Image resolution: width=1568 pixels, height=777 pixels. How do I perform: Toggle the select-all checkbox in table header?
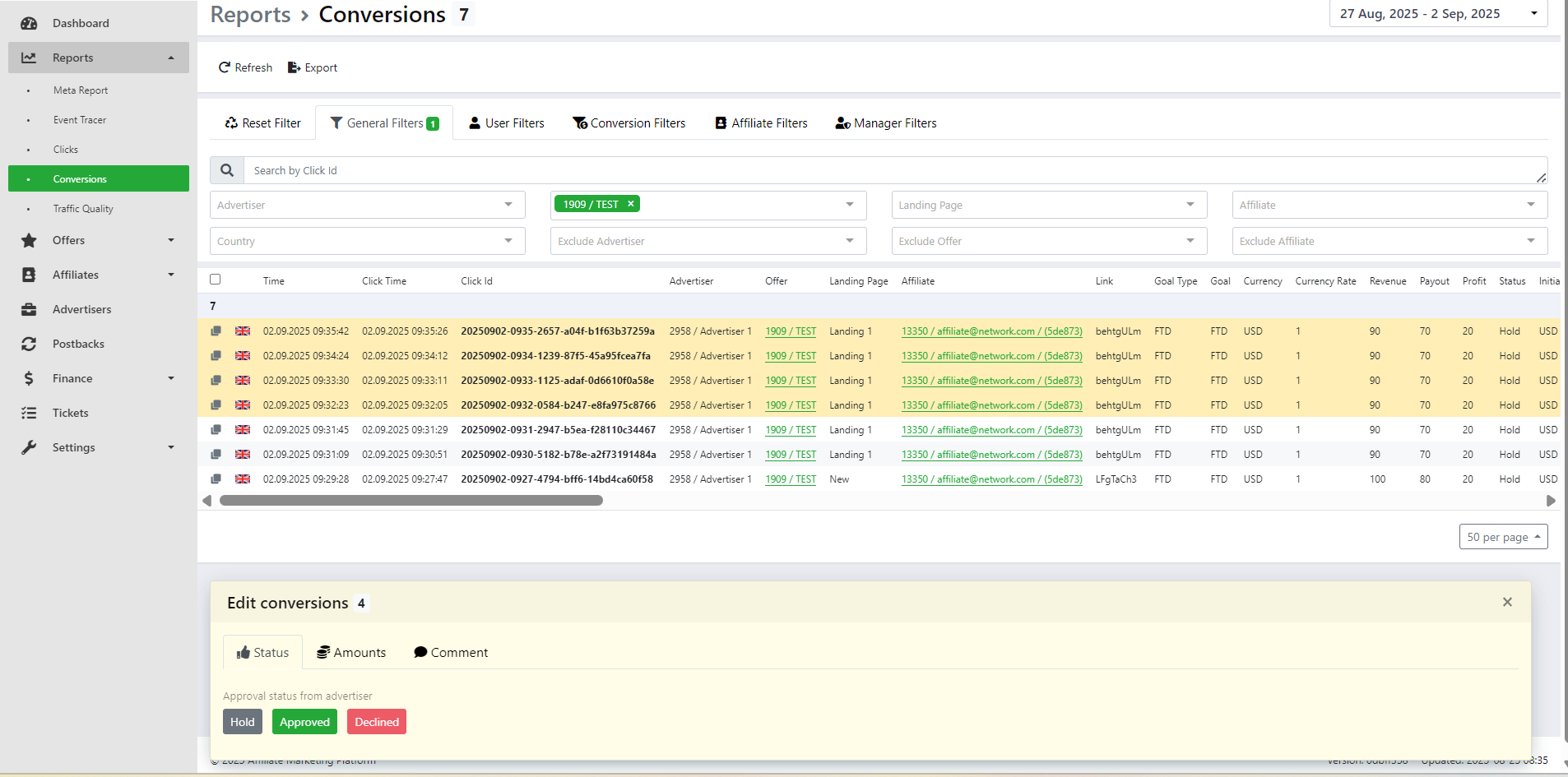click(216, 280)
